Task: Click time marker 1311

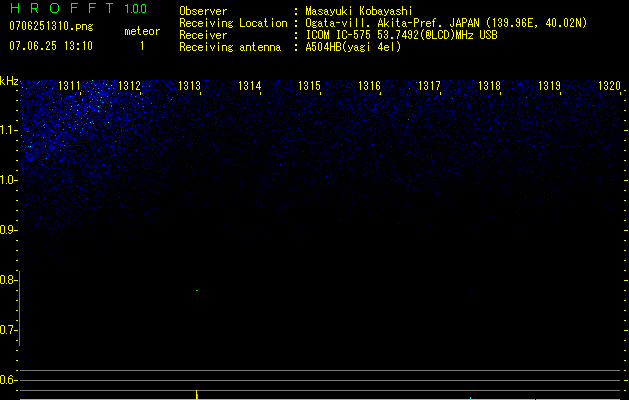Action: tap(69, 86)
